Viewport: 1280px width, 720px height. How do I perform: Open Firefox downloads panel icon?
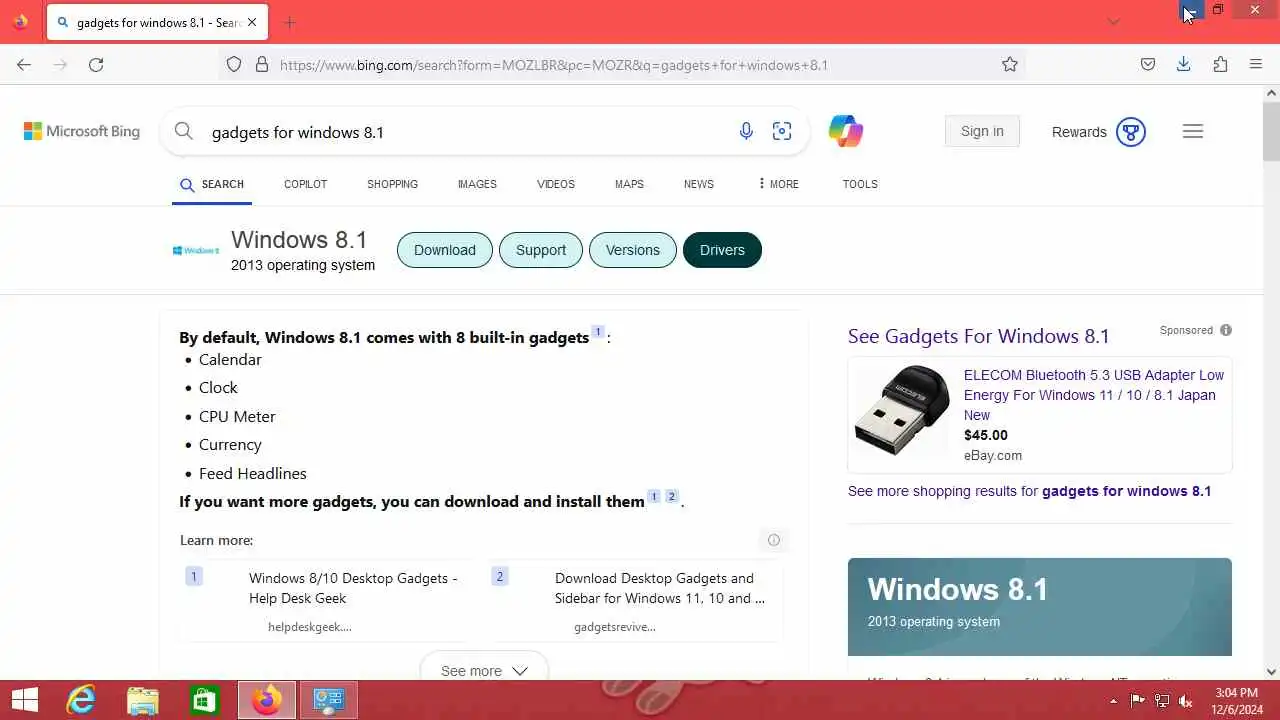[1183, 64]
